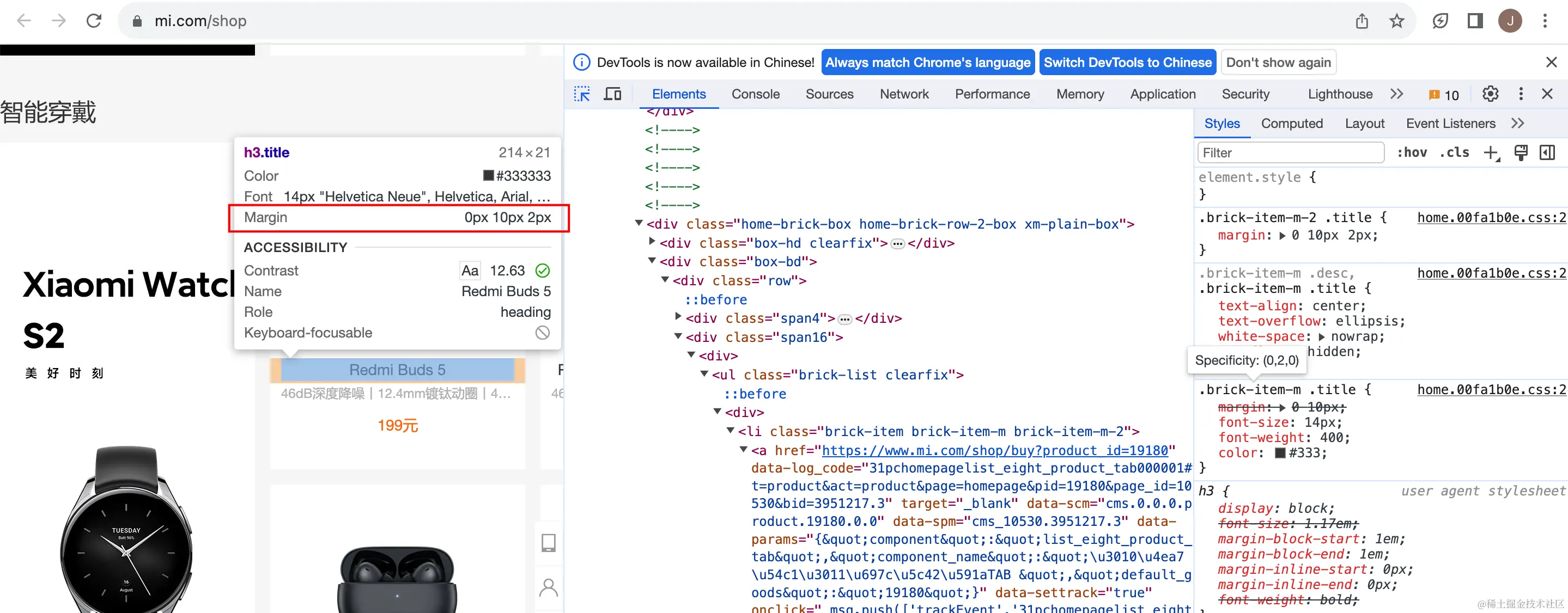Open the Lighthouse tab
Viewport: 1568px width, 613px height.
tap(1340, 94)
